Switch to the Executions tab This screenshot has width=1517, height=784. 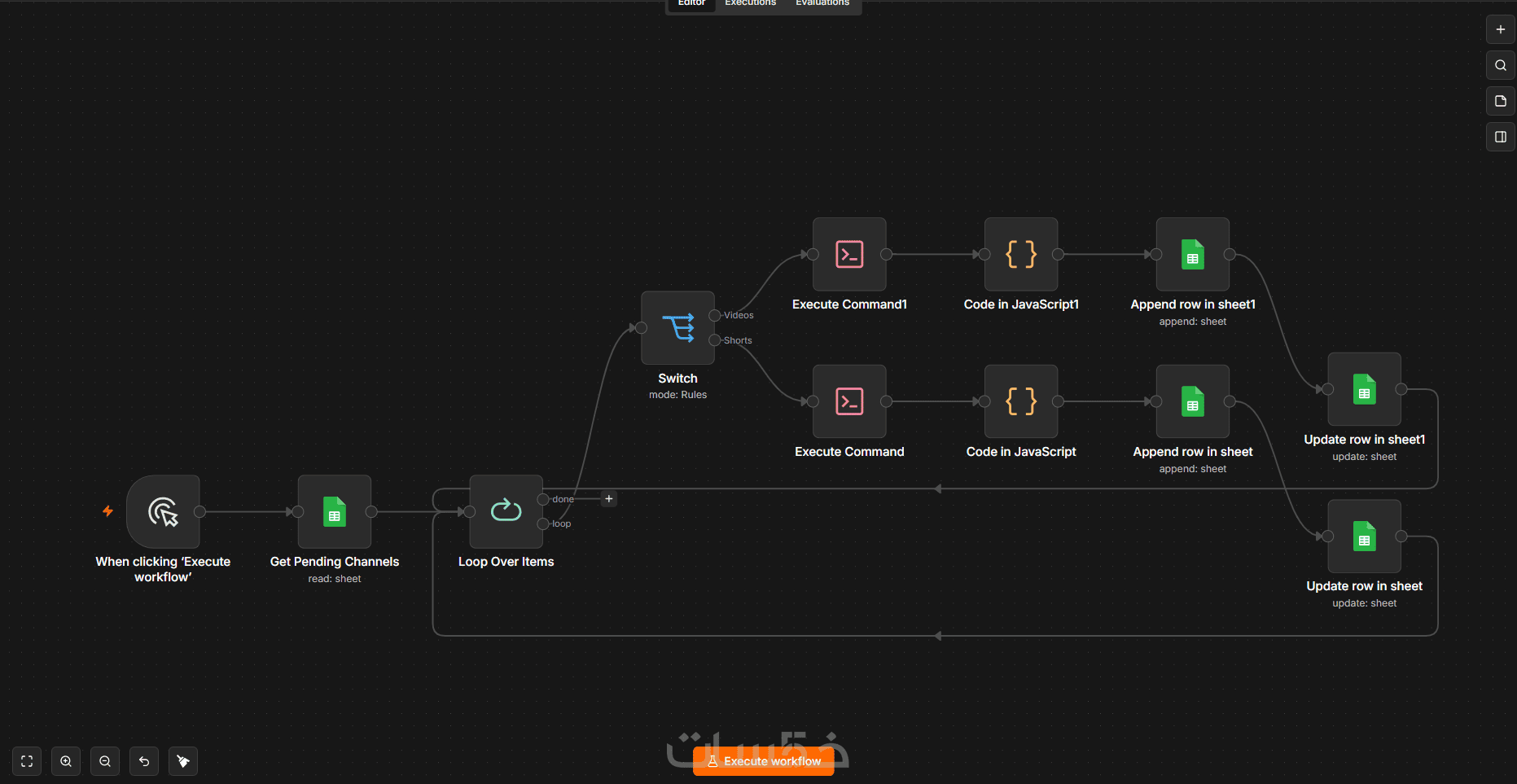click(x=751, y=3)
